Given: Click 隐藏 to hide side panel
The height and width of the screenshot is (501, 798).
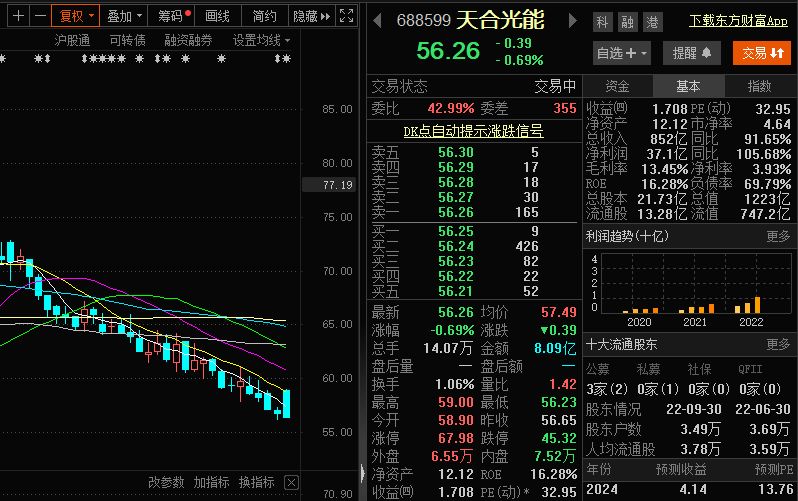Looking at the screenshot, I should [311, 16].
